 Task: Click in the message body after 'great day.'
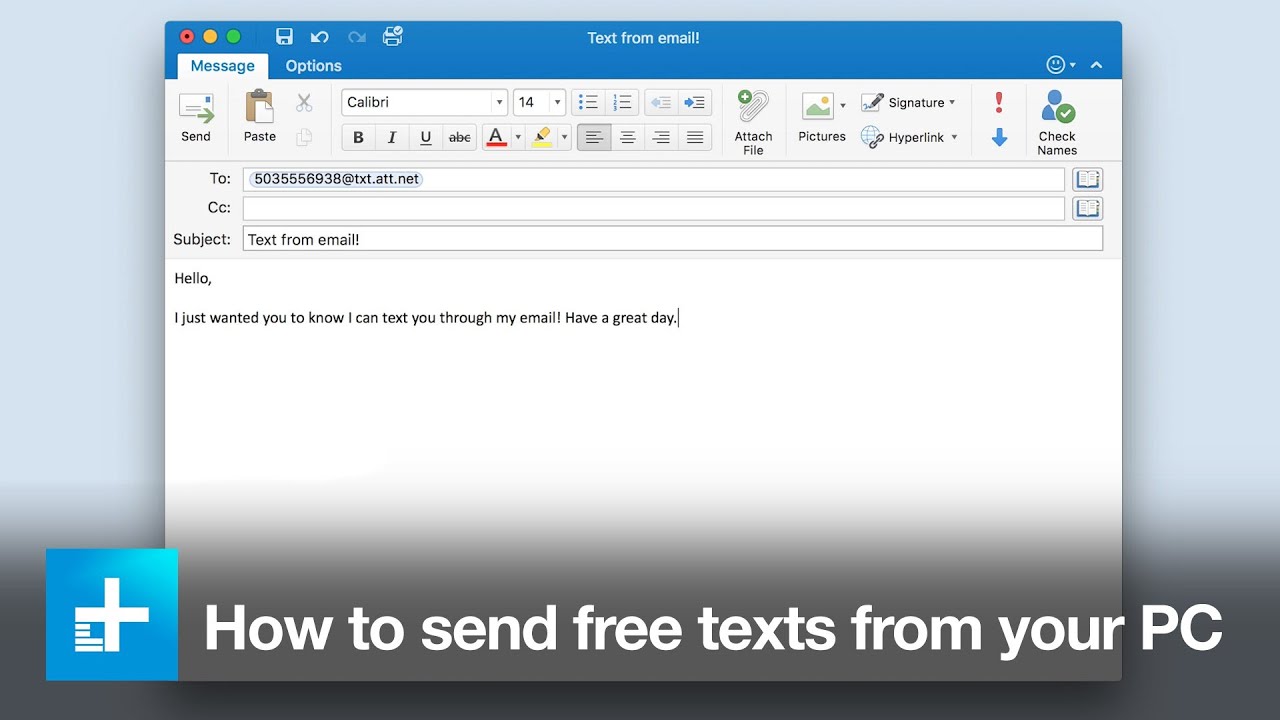tap(679, 318)
